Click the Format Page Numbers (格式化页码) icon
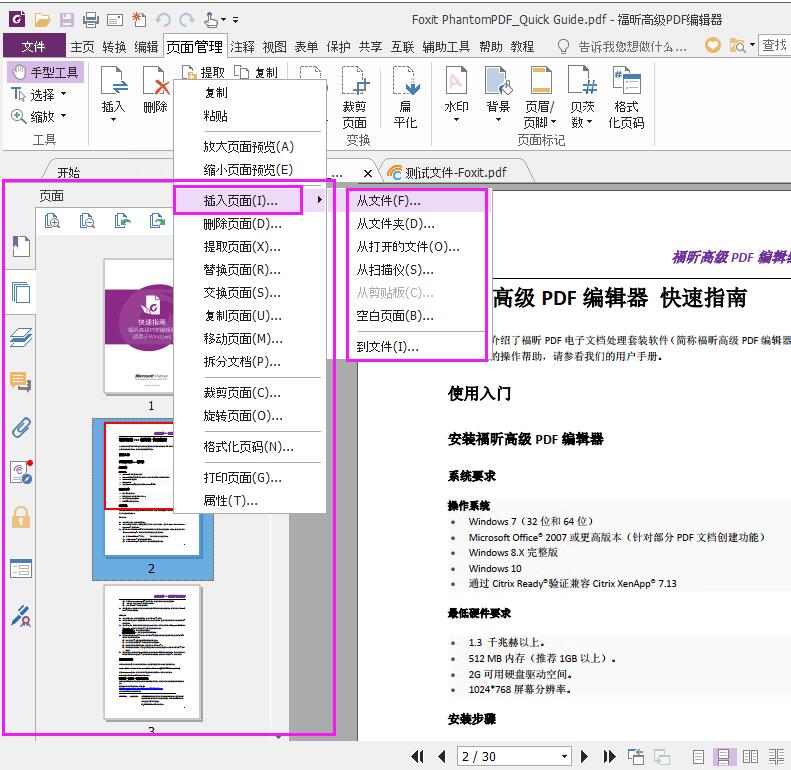The image size is (791, 770). point(626,95)
